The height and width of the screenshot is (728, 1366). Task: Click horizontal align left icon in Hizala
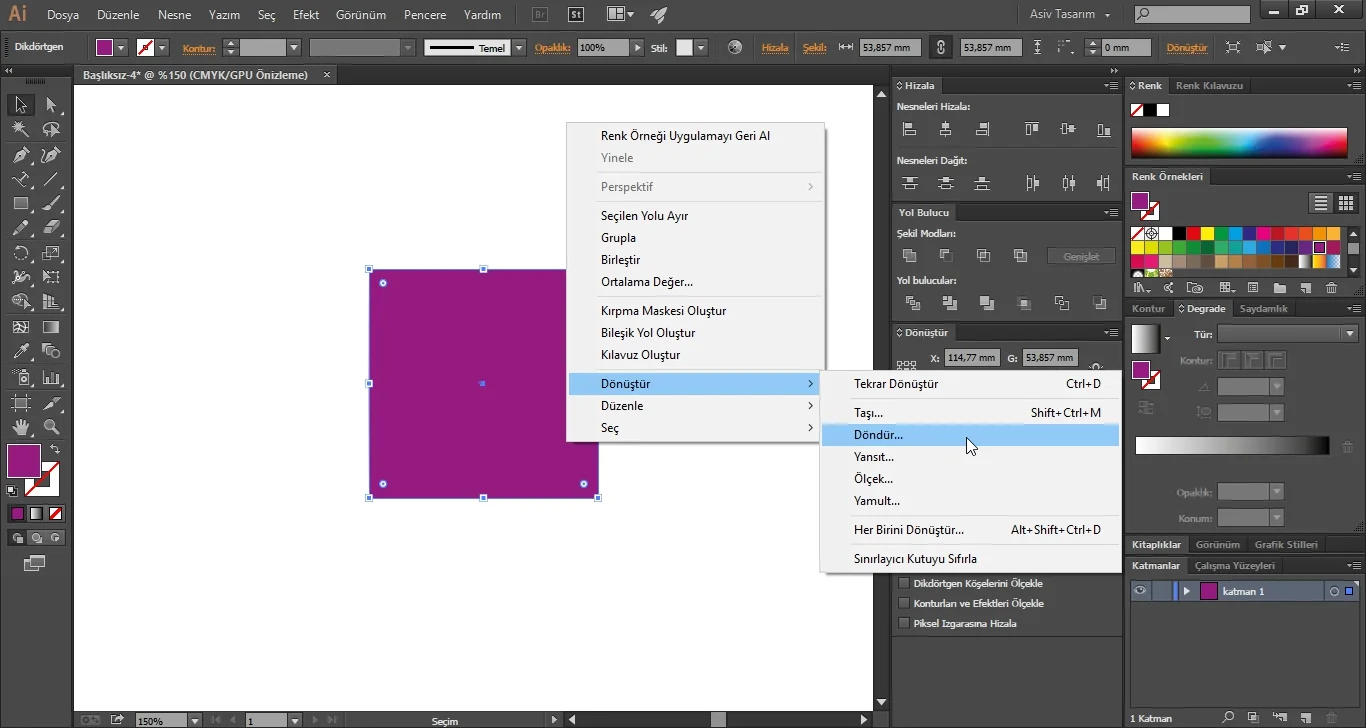click(x=909, y=129)
